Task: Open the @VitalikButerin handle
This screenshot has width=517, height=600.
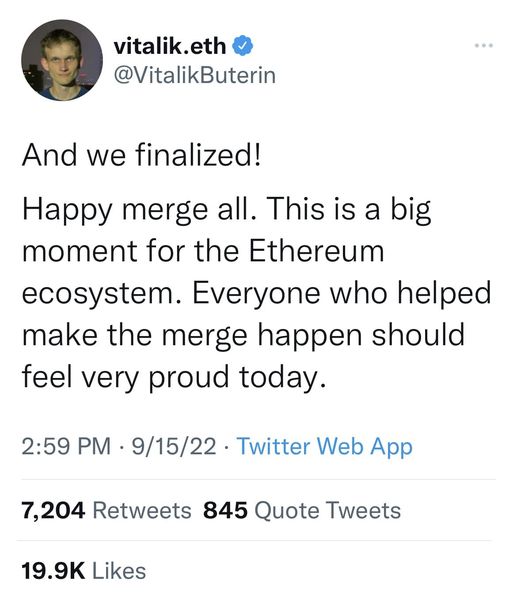Action: (195, 75)
